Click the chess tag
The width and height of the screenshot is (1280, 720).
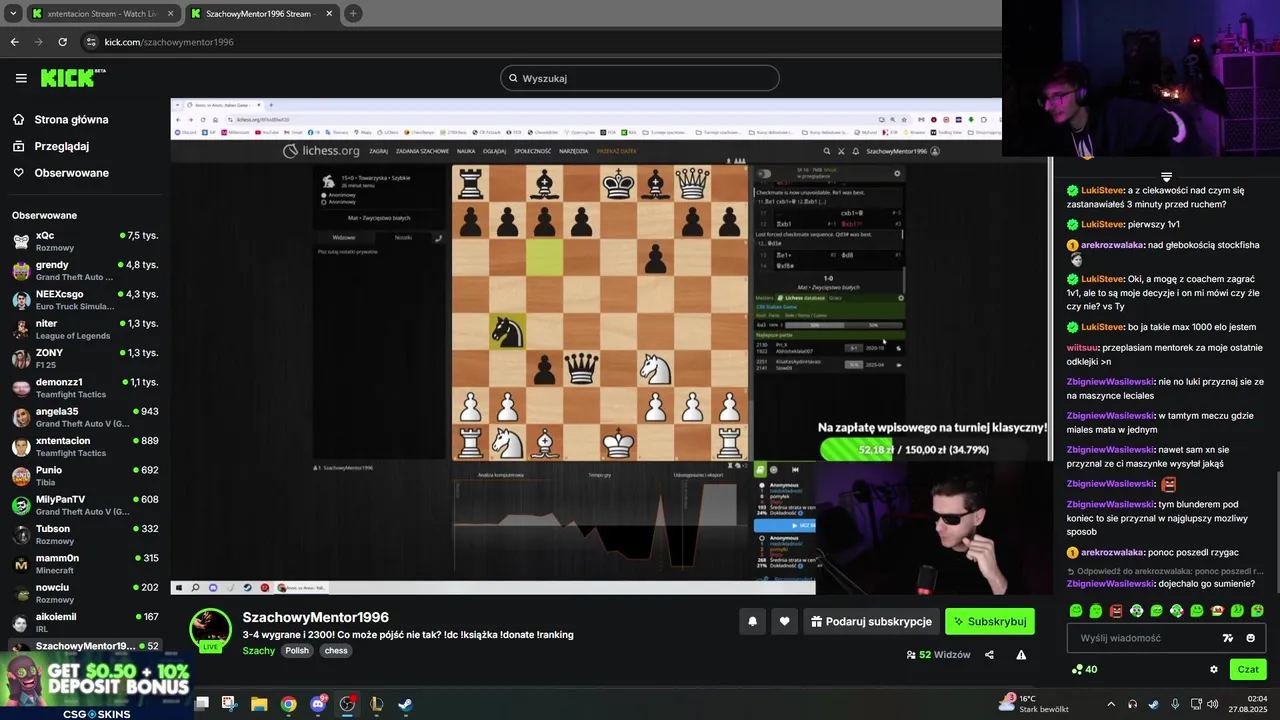[x=336, y=650]
